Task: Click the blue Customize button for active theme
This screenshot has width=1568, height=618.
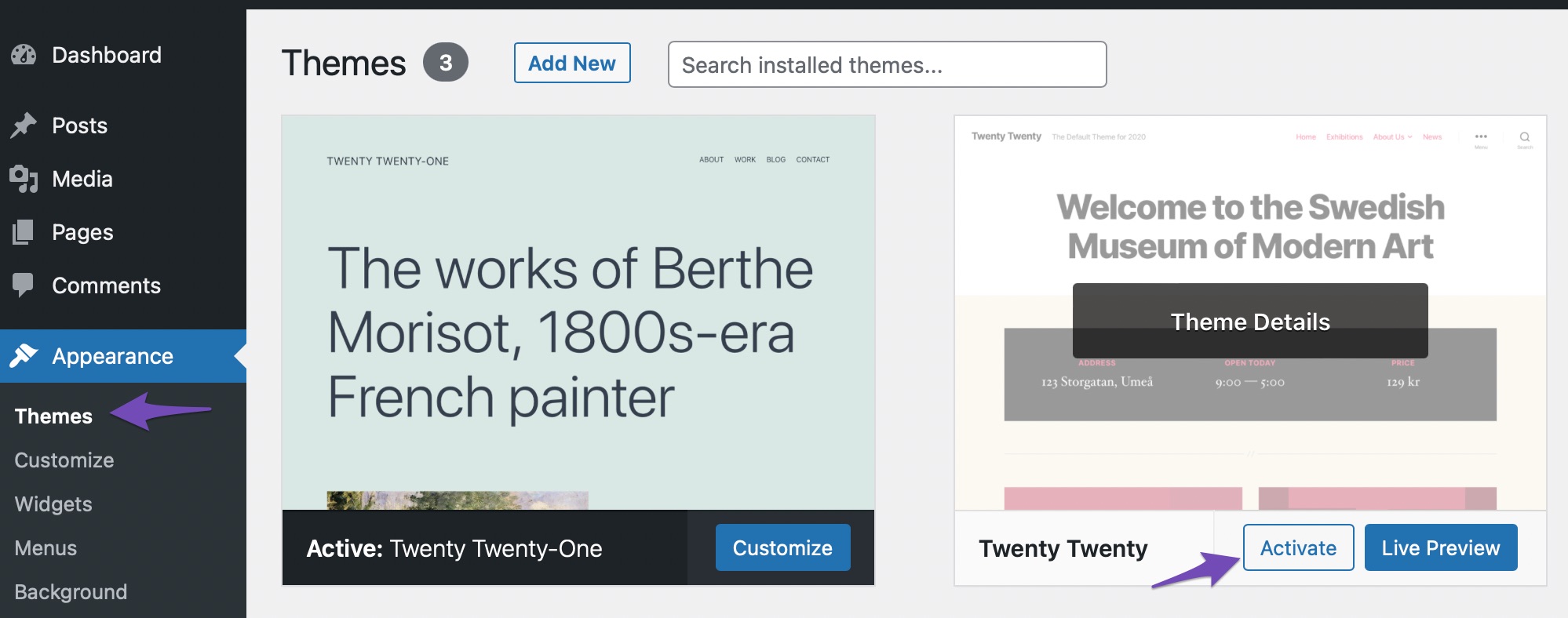Action: pos(782,547)
